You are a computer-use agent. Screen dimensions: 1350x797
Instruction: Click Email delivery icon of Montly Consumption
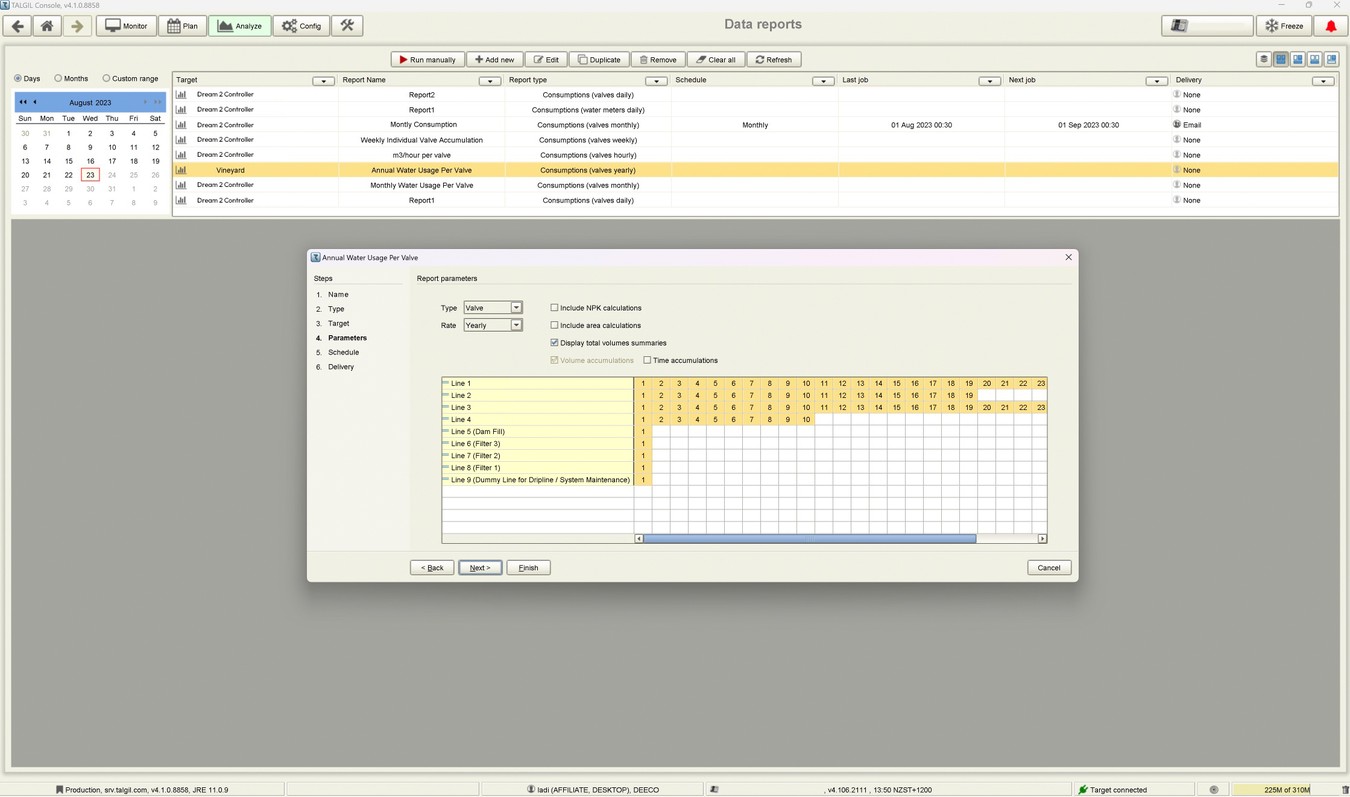pos(1177,125)
